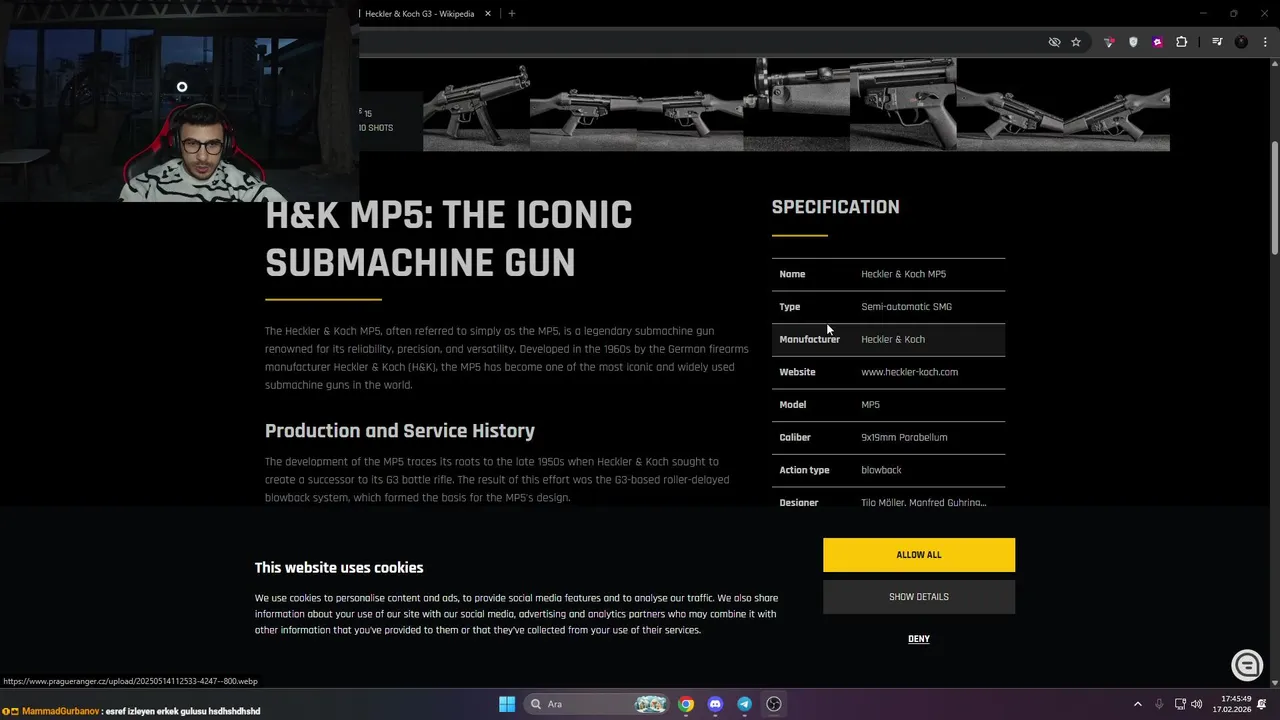Image resolution: width=1280 pixels, height=720 pixels.
Task: Open the media controls music-note icon
Action: [1217, 42]
